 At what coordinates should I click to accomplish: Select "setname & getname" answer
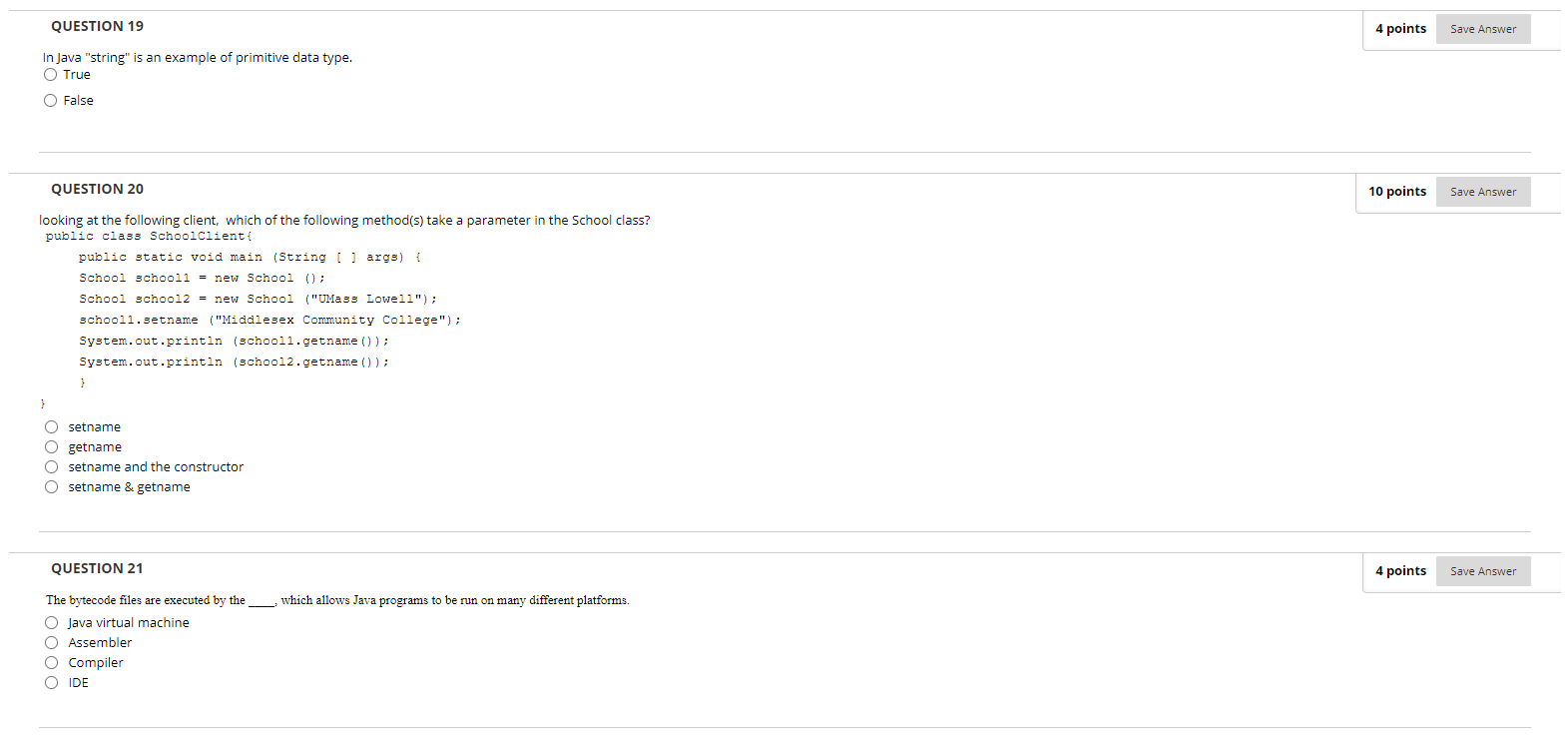coord(51,486)
